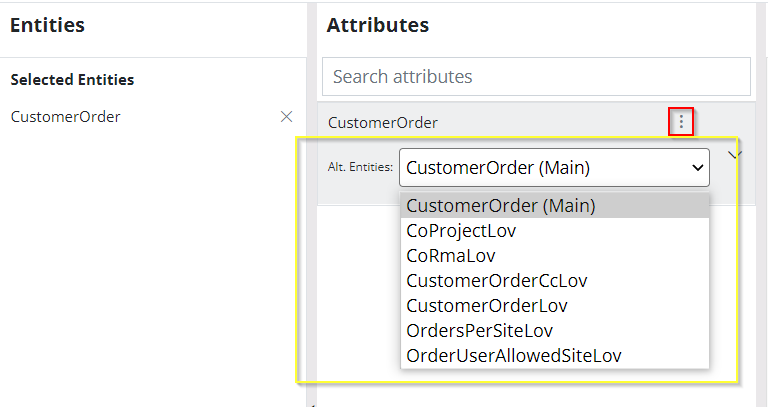768x407 pixels.
Task: Click the divider between Entities and Attributes
Action: coord(311,200)
